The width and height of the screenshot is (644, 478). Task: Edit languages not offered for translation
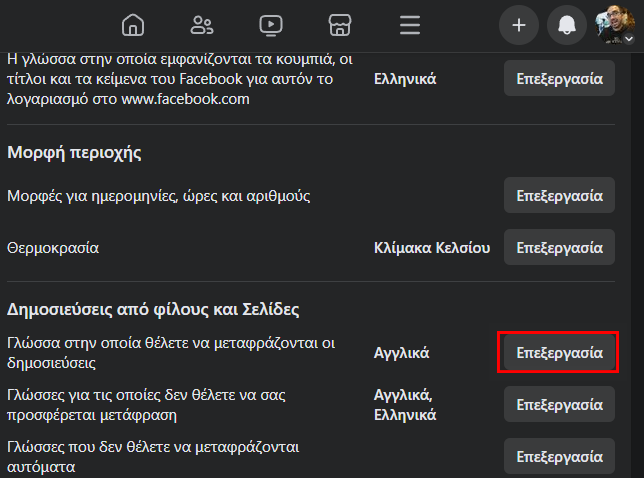click(x=559, y=404)
